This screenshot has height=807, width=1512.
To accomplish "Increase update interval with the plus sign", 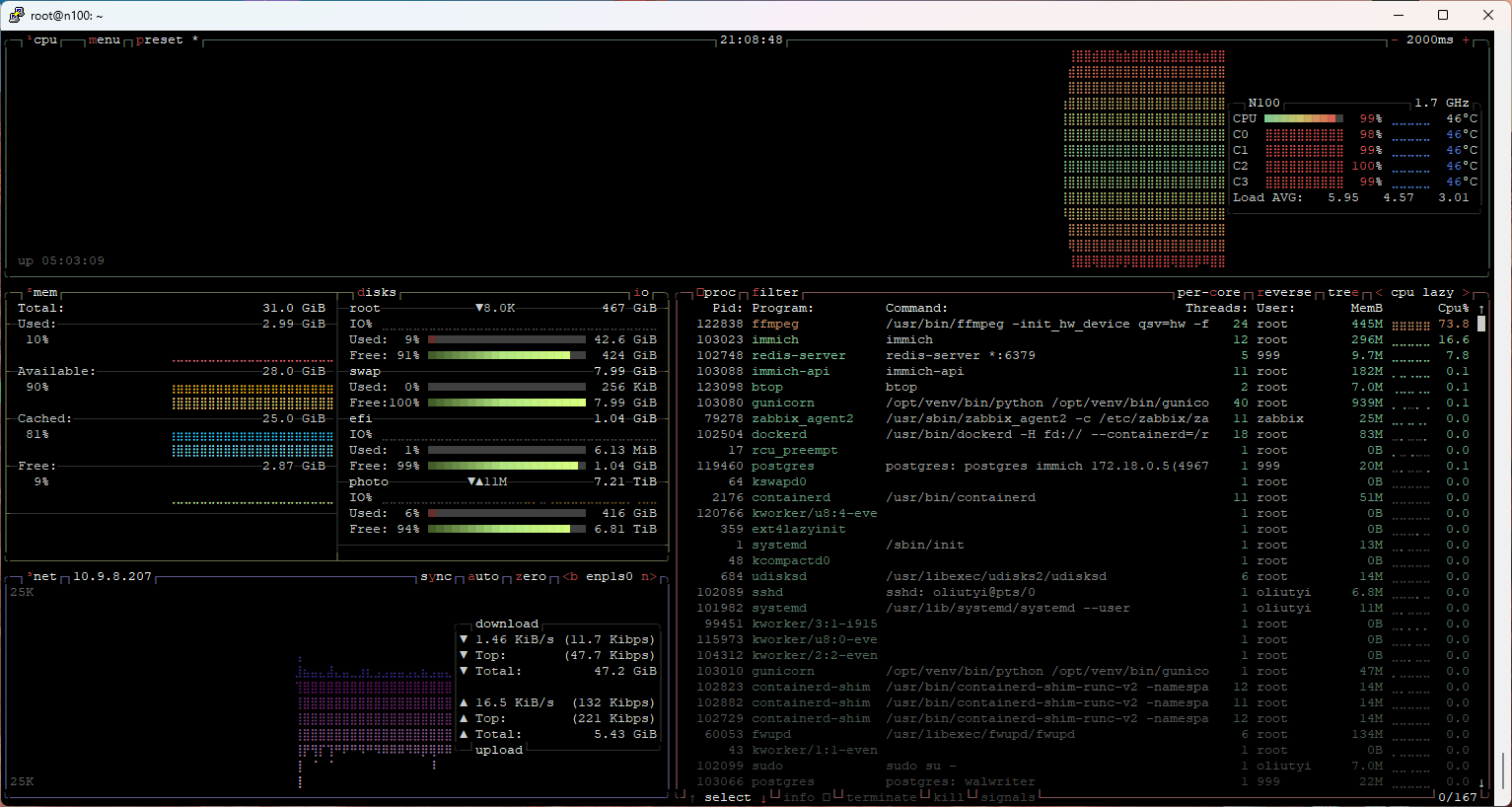I will [x=1466, y=40].
